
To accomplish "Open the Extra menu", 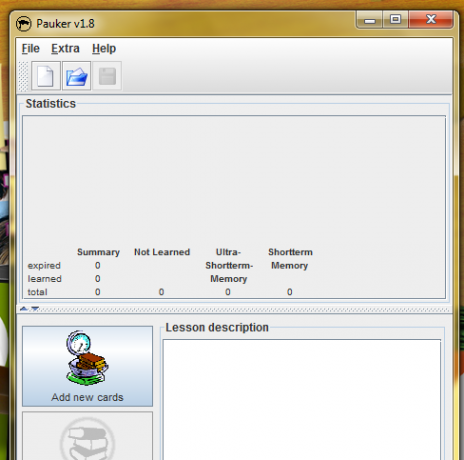I will 65,49.
